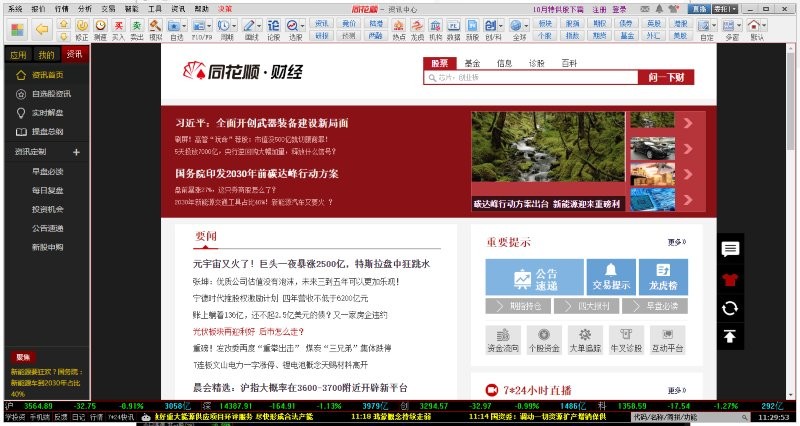800x426 pixels.
Task: Open 早盘必读 under 资讯定制
Action: point(47,171)
